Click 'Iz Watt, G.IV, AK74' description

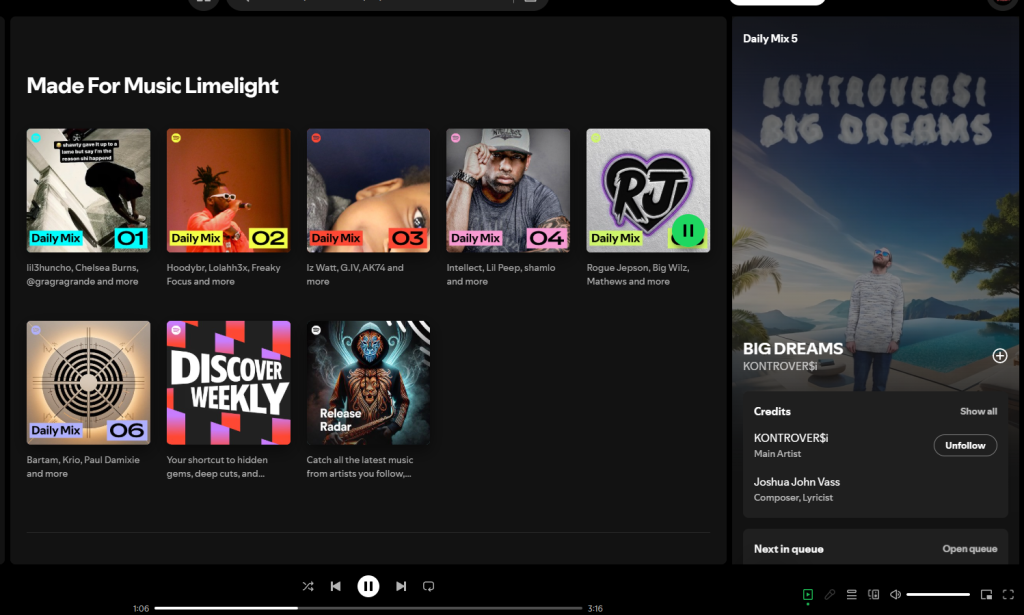click(x=355, y=274)
